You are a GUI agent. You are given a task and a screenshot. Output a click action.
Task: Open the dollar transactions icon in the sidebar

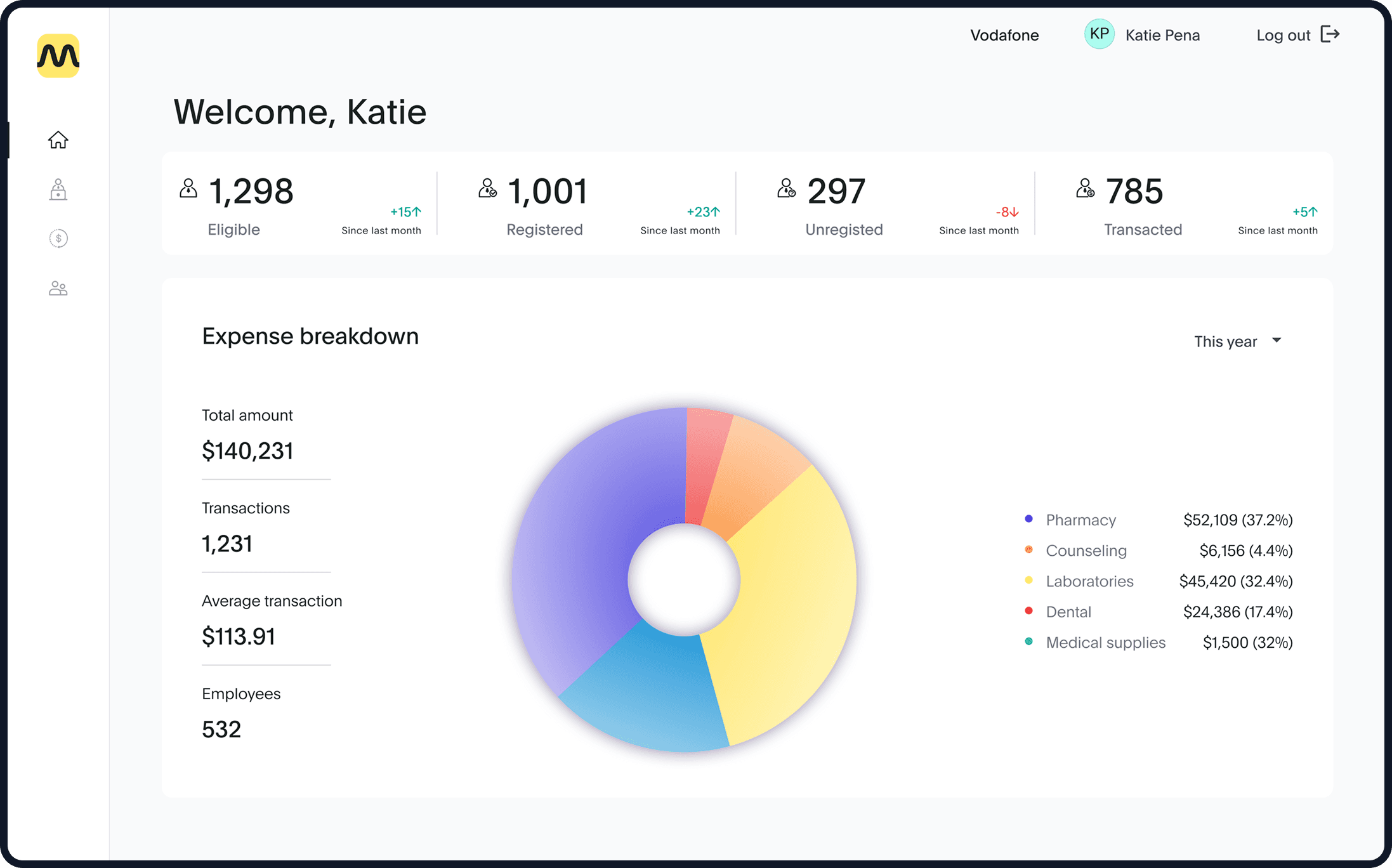pyautogui.click(x=58, y=239)
